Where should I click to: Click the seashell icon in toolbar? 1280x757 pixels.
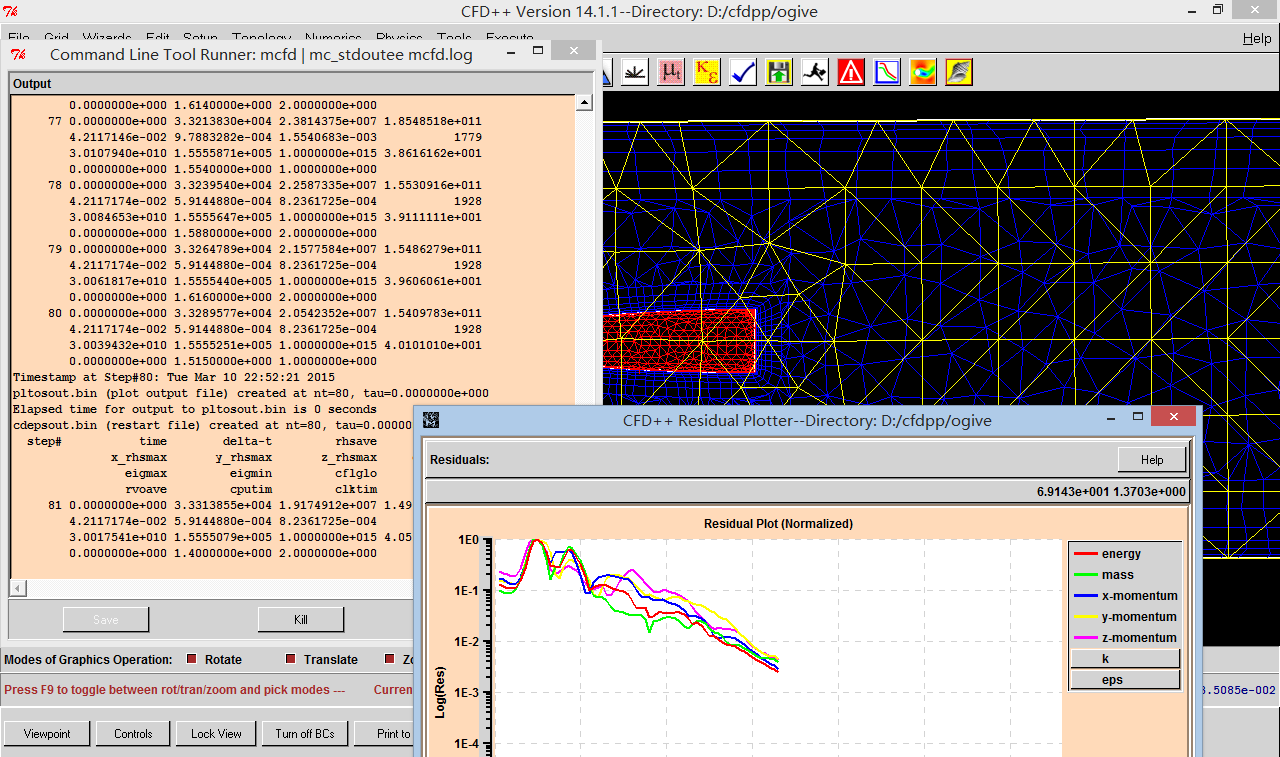959,72
